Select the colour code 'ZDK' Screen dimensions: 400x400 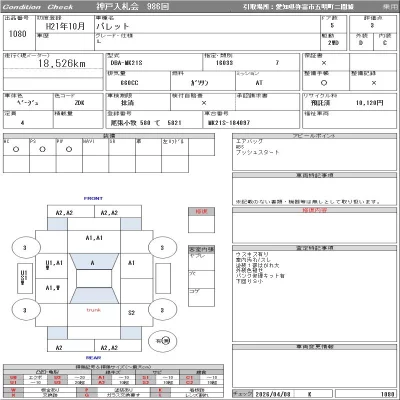click(79, 103)
